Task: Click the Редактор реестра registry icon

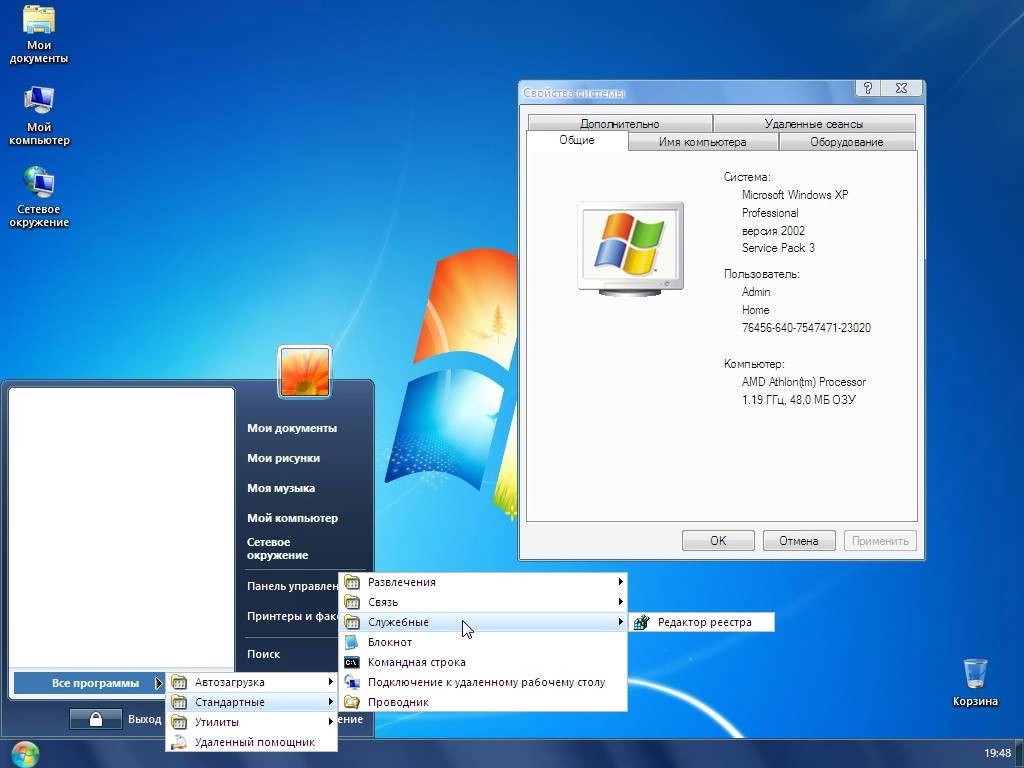Action: [x=642, y=622]
